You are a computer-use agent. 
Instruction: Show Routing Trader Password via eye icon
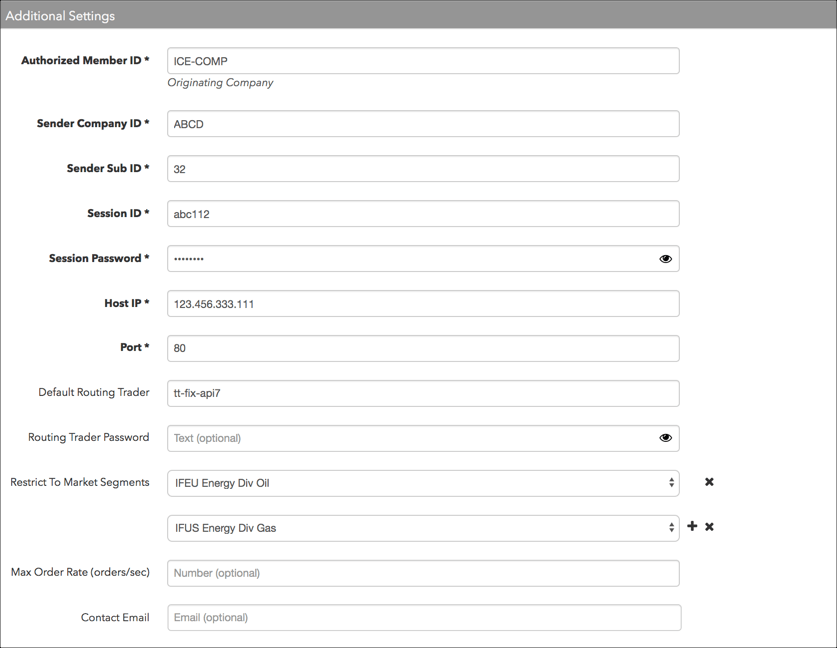[x=665, y=438]
